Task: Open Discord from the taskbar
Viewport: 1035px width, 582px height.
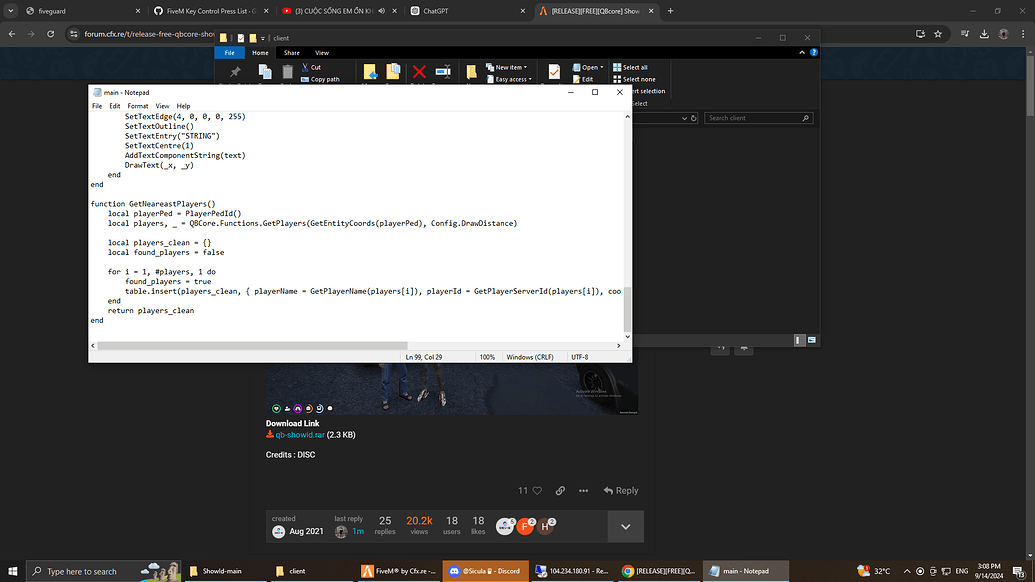Action: (x=484, y=571)
